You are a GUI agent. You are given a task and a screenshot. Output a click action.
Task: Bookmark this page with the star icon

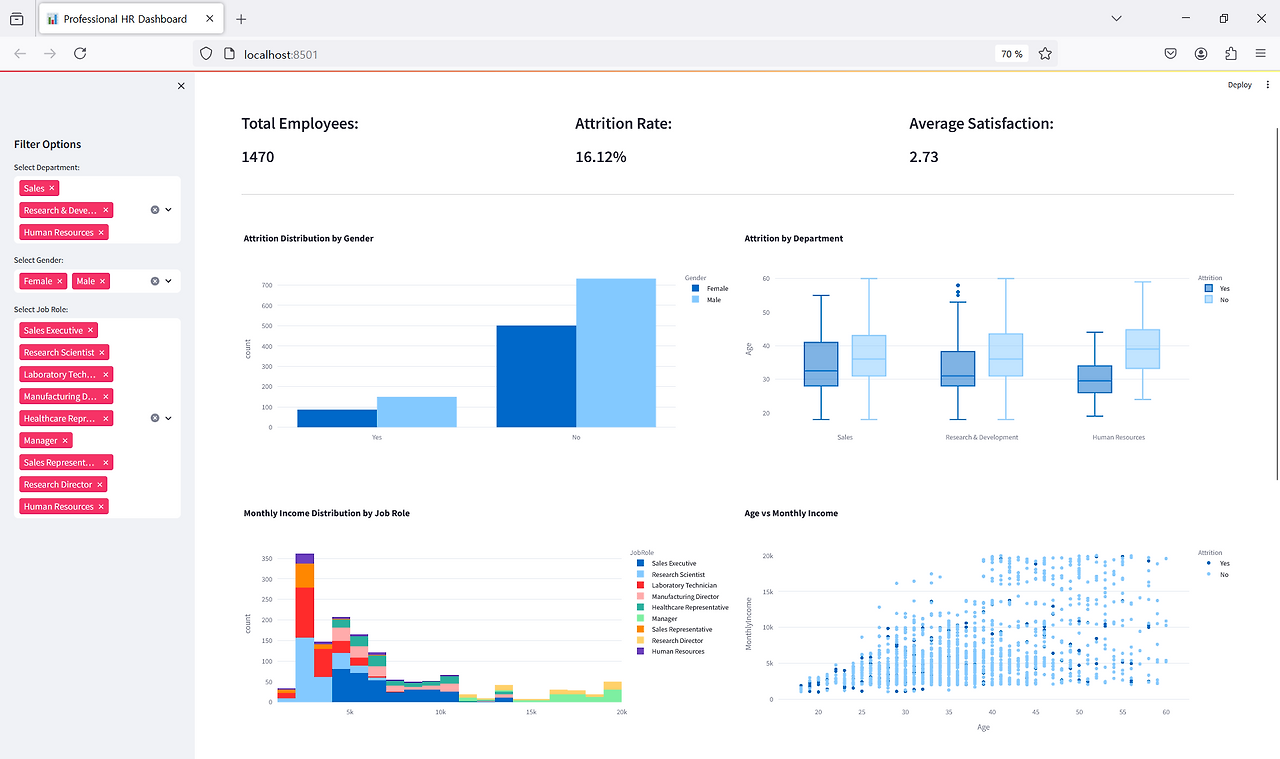(x=1045, y=54)
